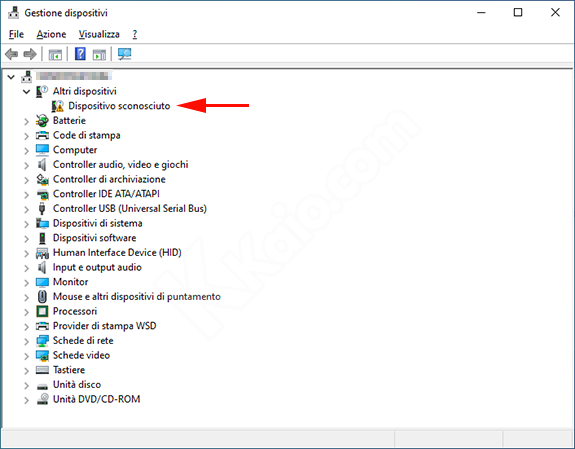The image size is (575, 449).
Task: Click the Forward arrow toolbar icon
Action: [x=30, y=54]
